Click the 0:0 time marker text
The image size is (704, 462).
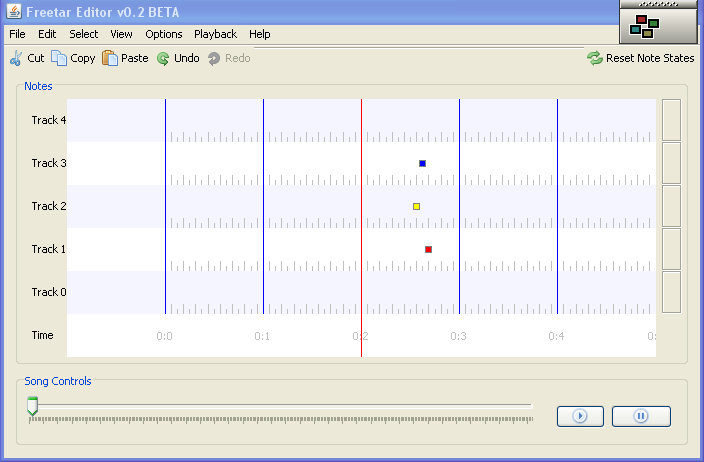164,336
